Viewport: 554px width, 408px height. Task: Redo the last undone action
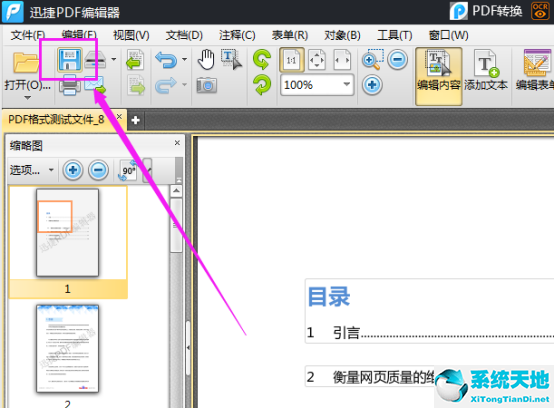[x=166, y=86]
